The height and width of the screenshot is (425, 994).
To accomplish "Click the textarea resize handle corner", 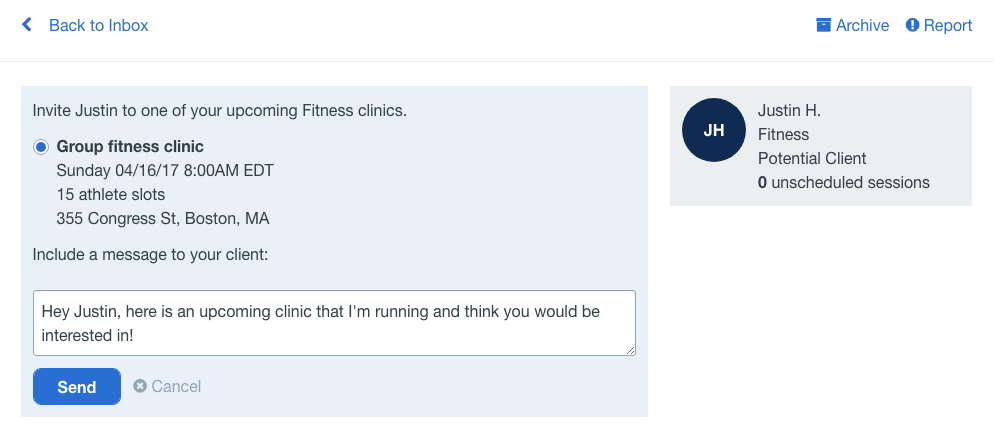I will coord(630,350).
